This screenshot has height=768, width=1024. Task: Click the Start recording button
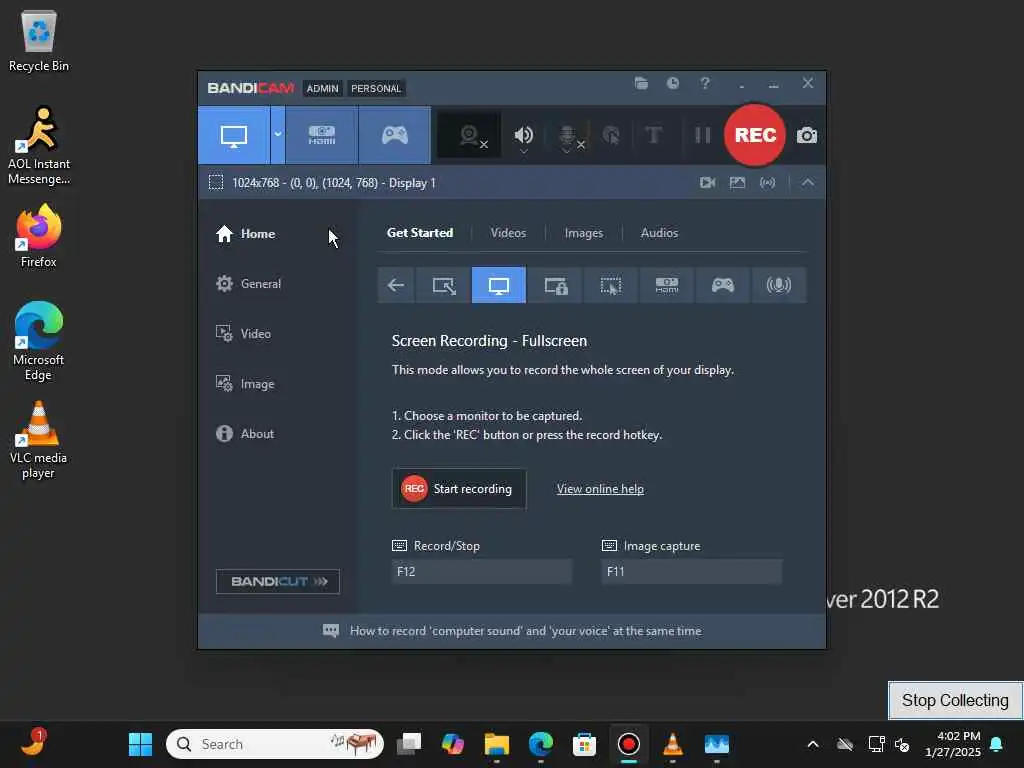[459, 489]
